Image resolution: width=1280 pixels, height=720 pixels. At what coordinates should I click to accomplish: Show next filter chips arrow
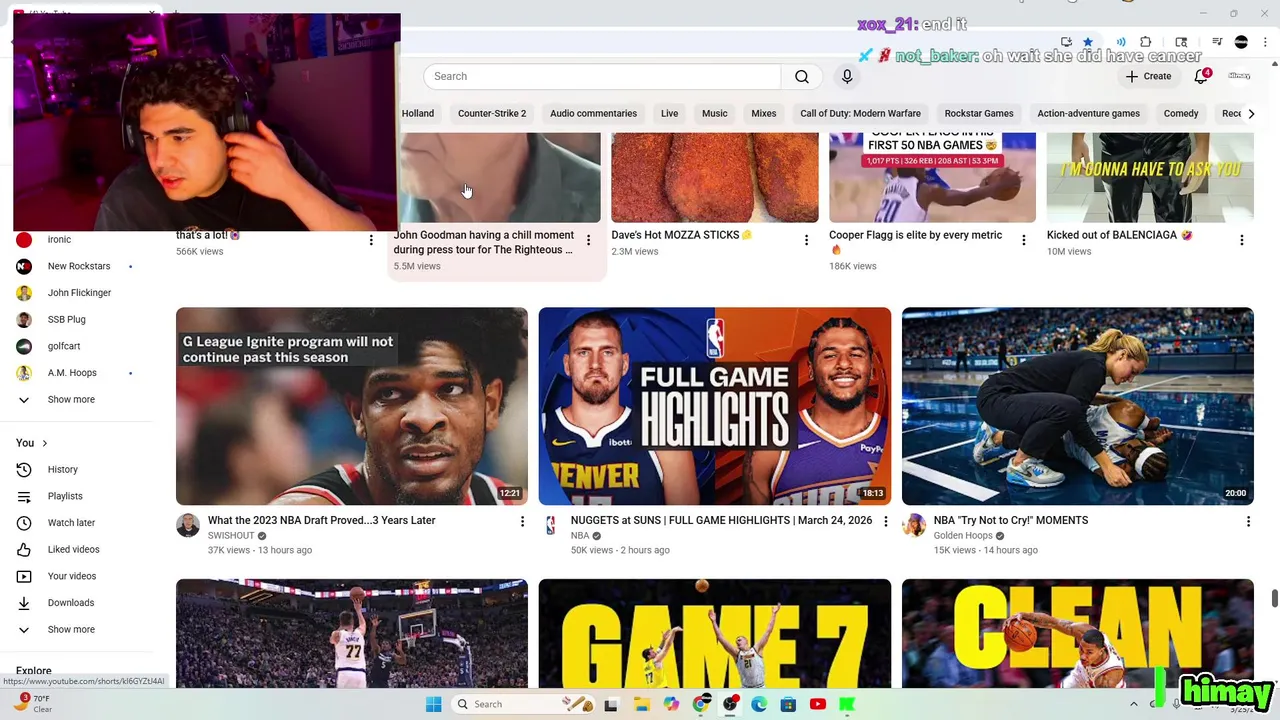pyautogui.click(x=1251, y=114)
